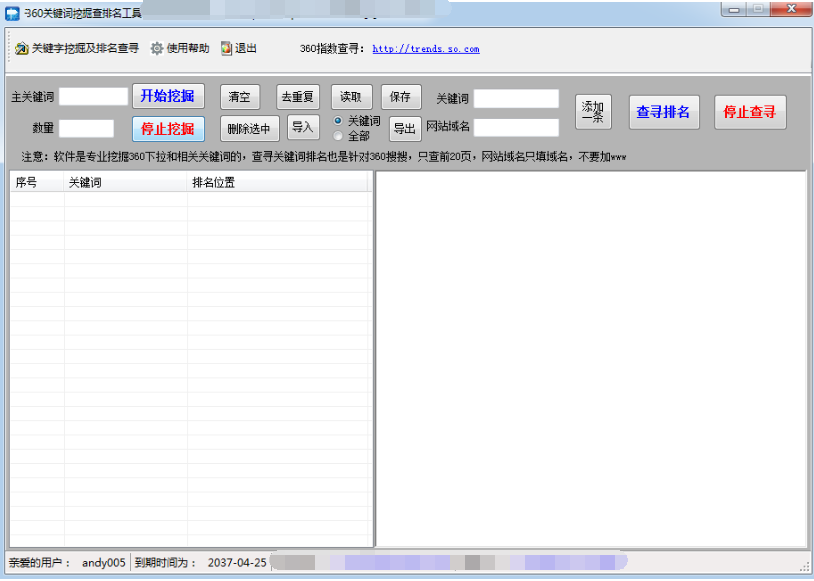Open 关键字挖掘及排名查寻 menu item

[x=77, y=49]
